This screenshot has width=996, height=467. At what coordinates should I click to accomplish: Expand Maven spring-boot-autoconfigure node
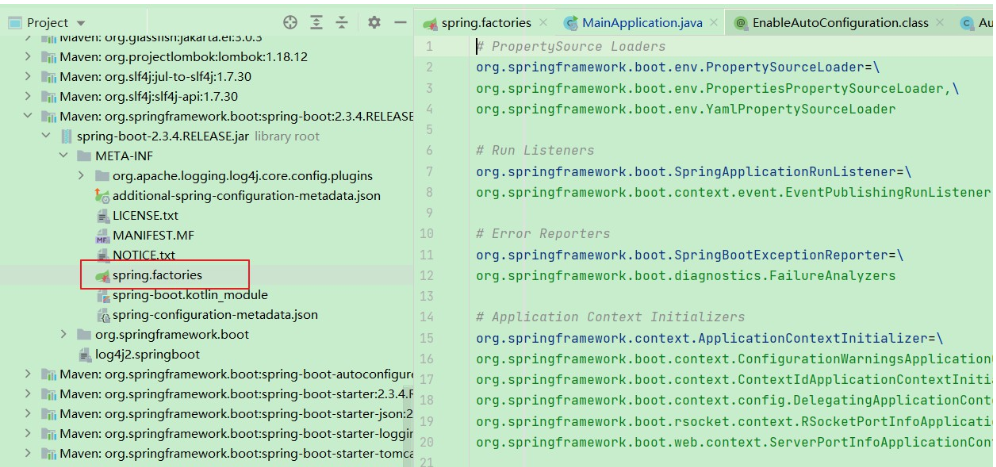[27, 374]
